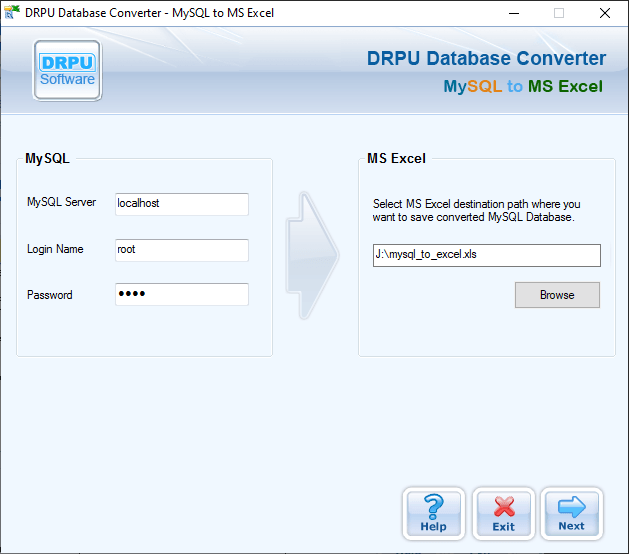
Task: Click the "MySQL to MS Excel" banner subtitle
Action: (x=523, y=86)
